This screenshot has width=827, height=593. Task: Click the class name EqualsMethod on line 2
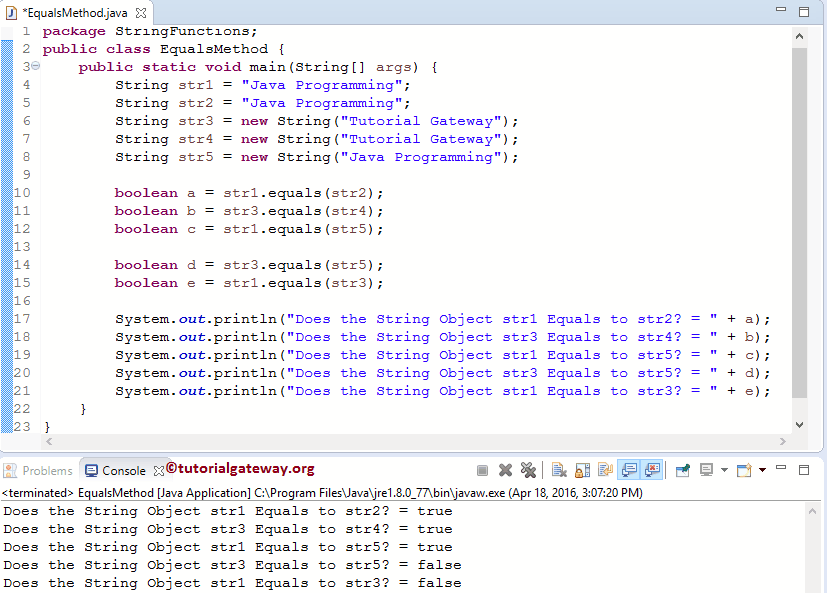click(x=214, y=49)
